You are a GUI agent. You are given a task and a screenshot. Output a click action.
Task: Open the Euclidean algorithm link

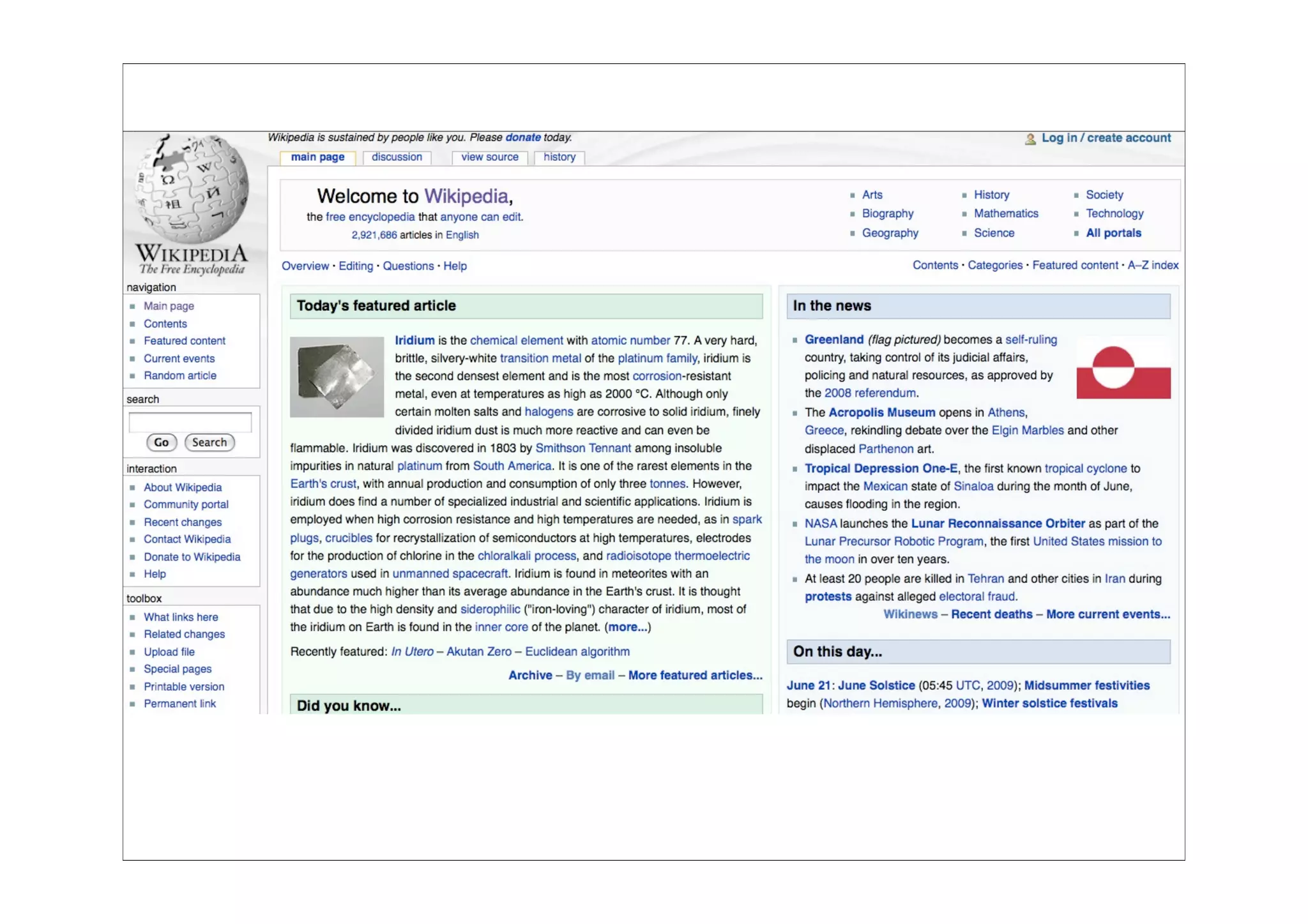click(x=577, y=651)
